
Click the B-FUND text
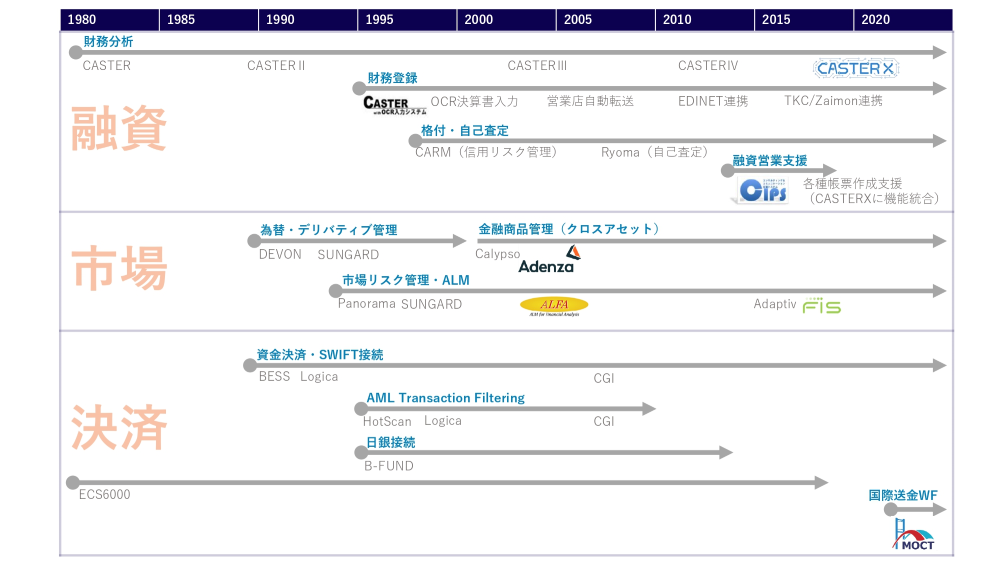tap(389, 466)
